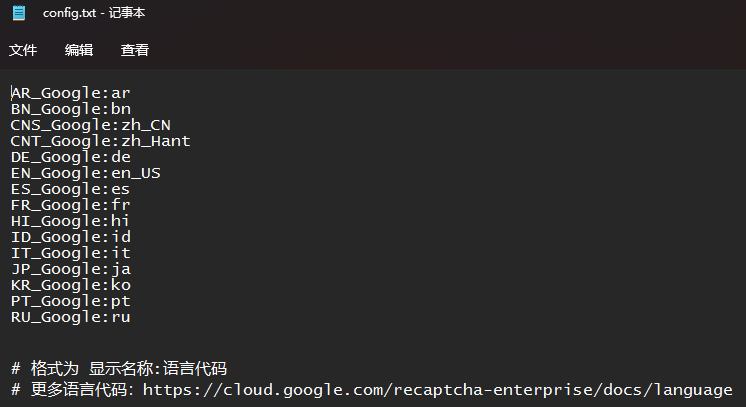Click the EN_Google:en_US line
Viewport: 746px width, 407px height.
(86, 173)
